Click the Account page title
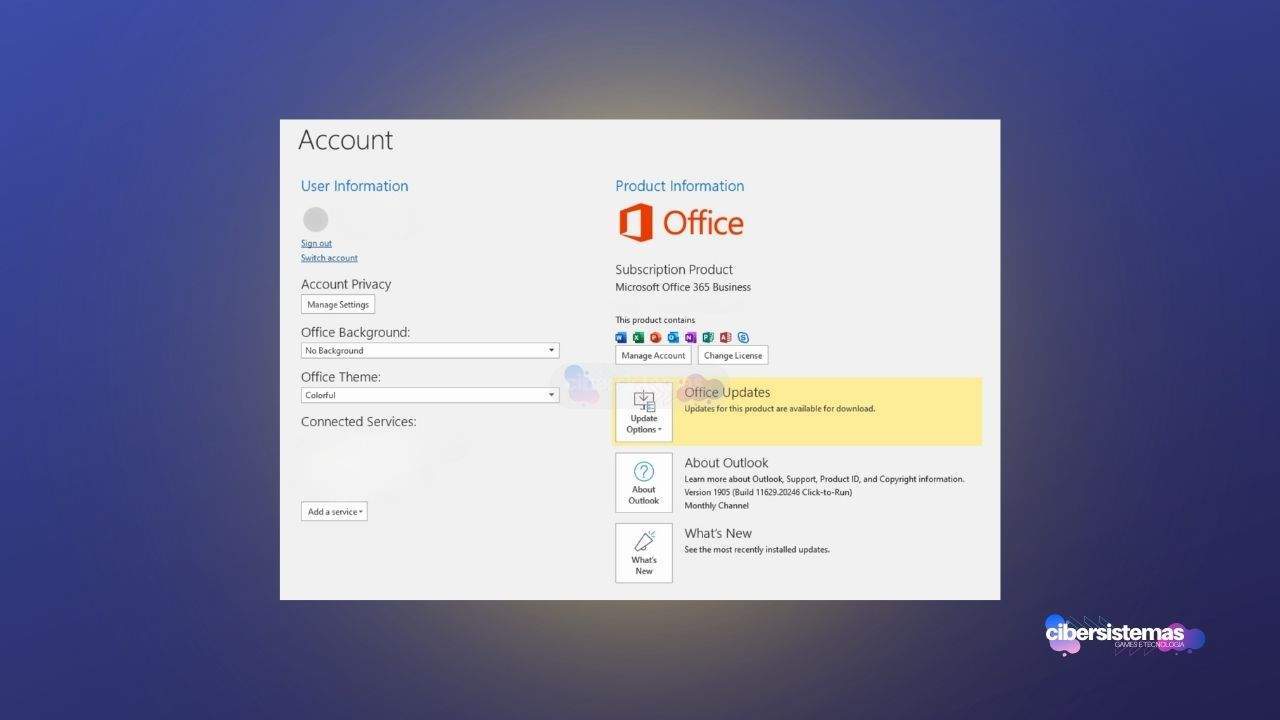Viewport: 1280px width, 720px height. 346,140
